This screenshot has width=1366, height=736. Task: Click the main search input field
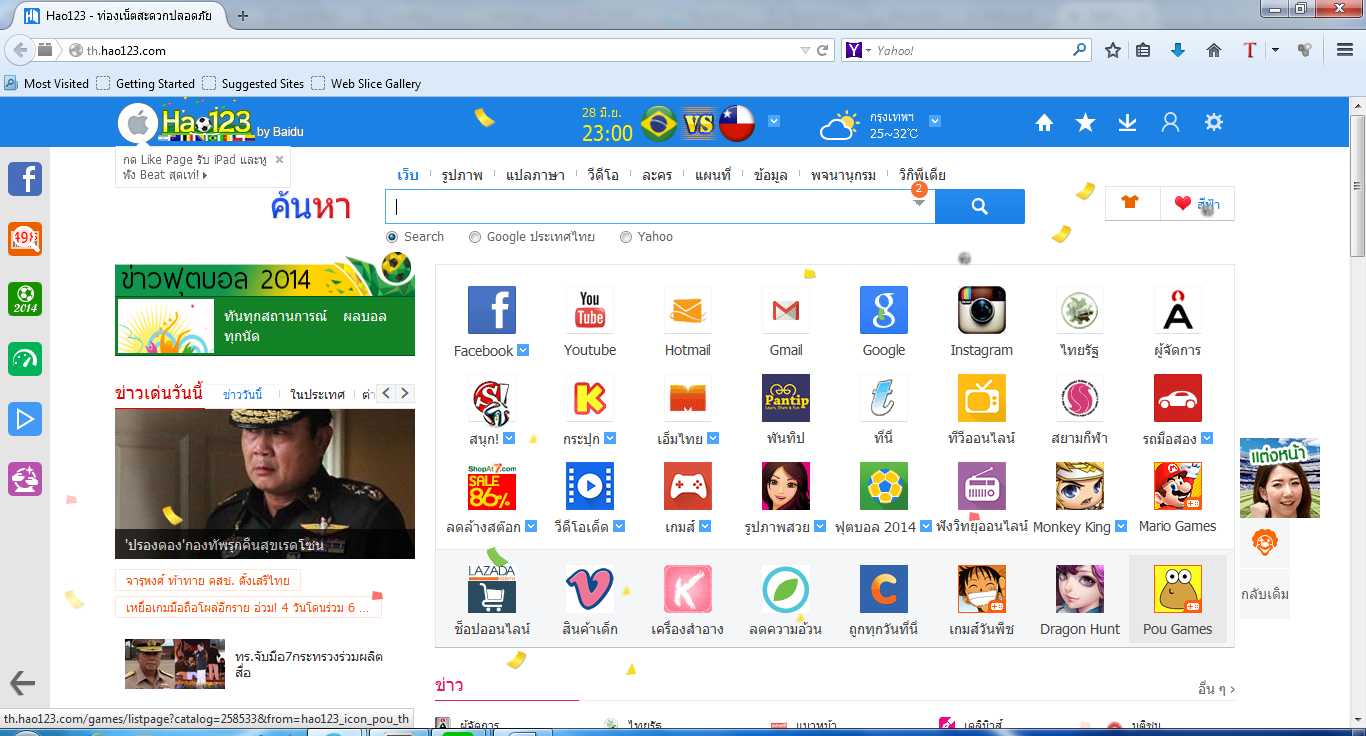tap(660, 206)
